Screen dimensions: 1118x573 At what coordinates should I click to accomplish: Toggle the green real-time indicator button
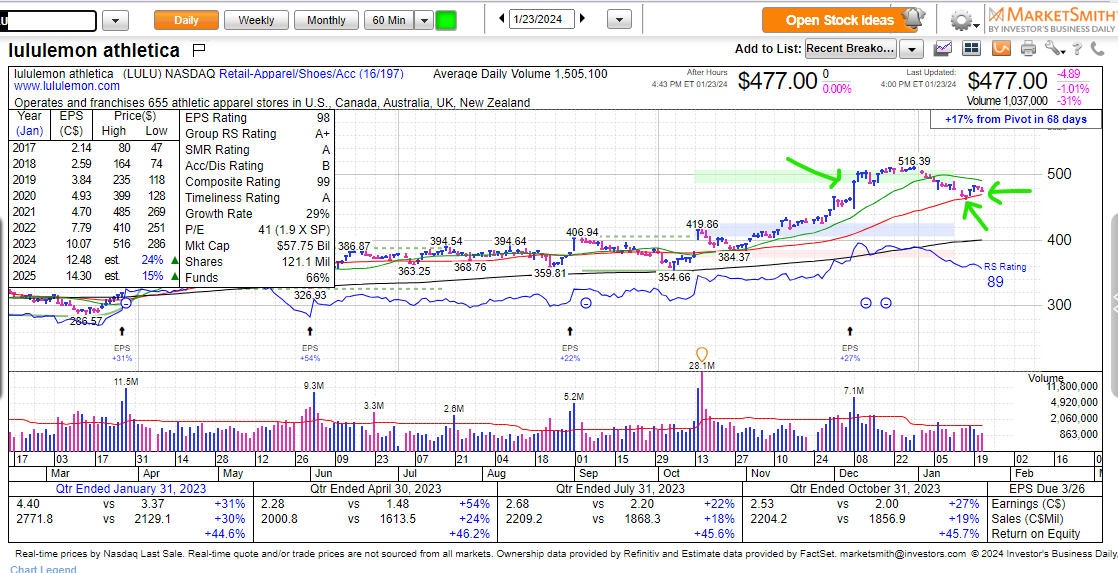point(446,21)
